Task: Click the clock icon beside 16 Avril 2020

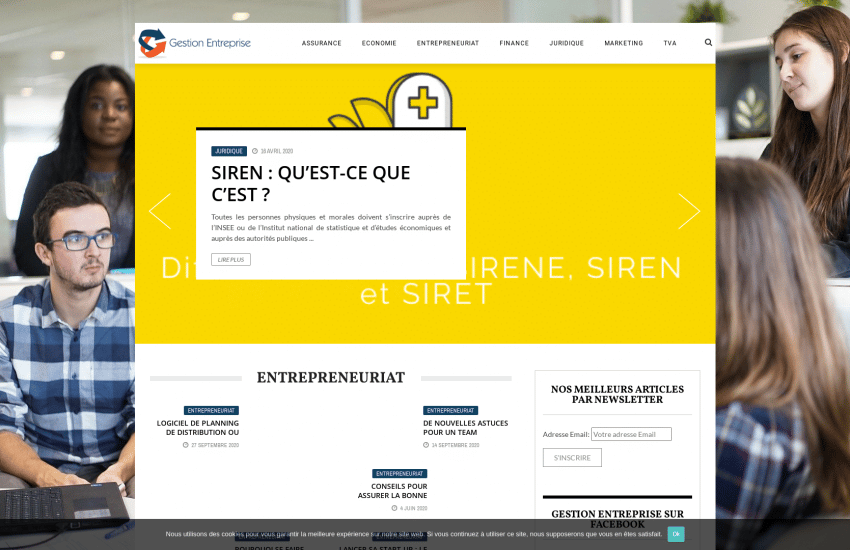Action: click(x=255, y=152)
